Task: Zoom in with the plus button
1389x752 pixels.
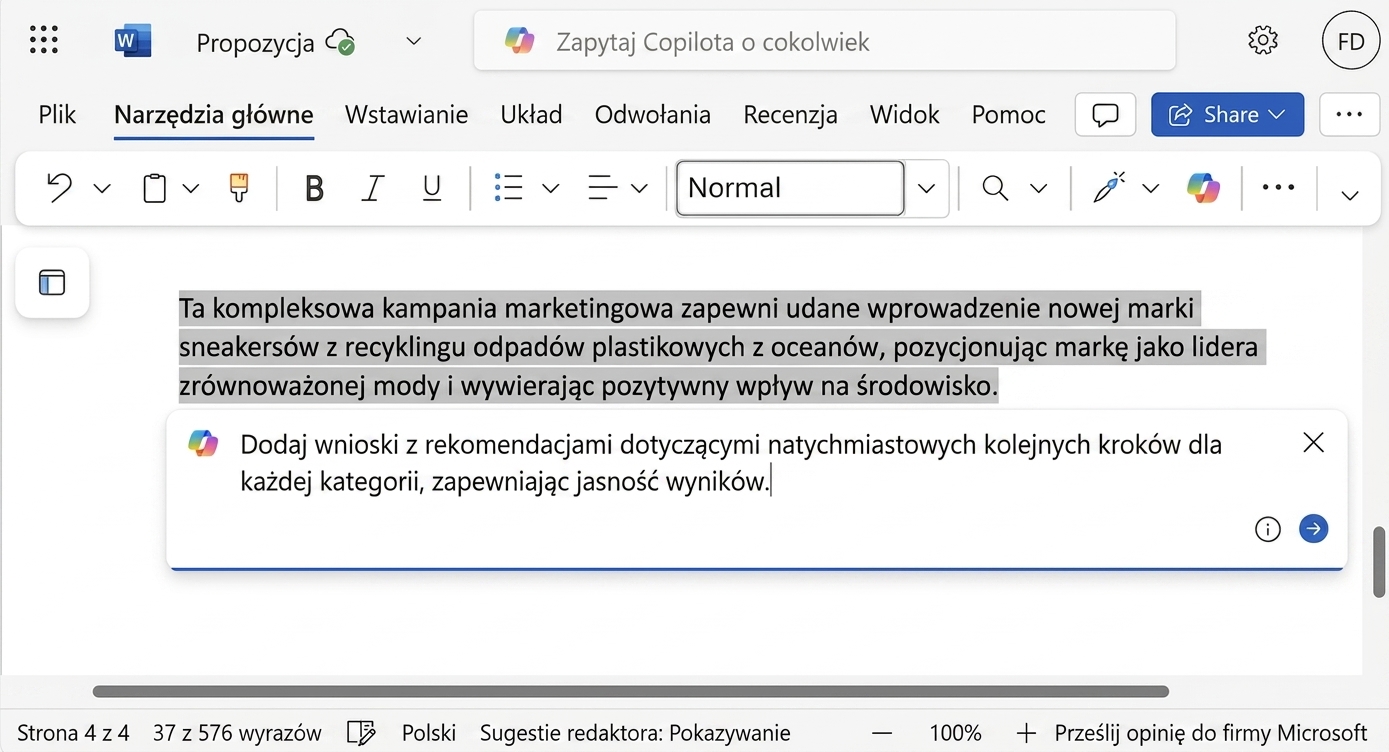Action: click(1027, 733)
